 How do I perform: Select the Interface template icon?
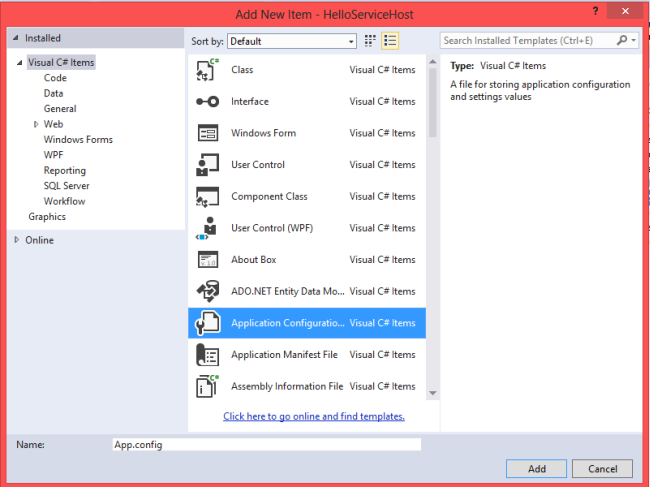pos(207,102)
